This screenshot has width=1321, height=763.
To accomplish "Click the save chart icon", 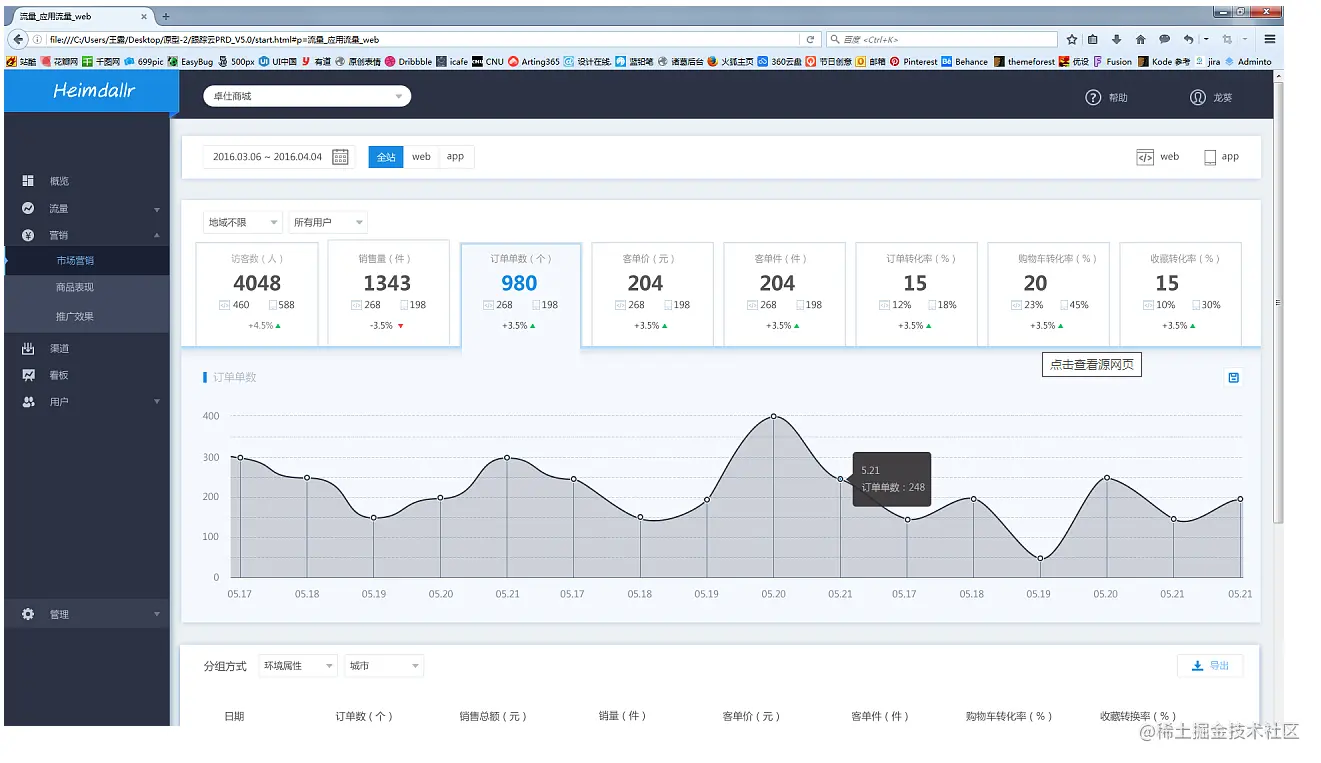I will point(1233,377).
